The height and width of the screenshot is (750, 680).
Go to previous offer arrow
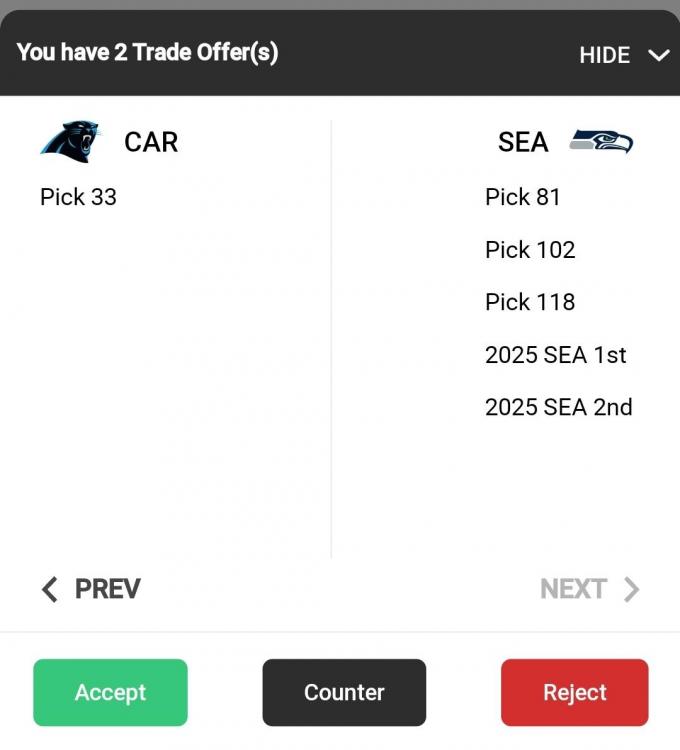[50, 589]
